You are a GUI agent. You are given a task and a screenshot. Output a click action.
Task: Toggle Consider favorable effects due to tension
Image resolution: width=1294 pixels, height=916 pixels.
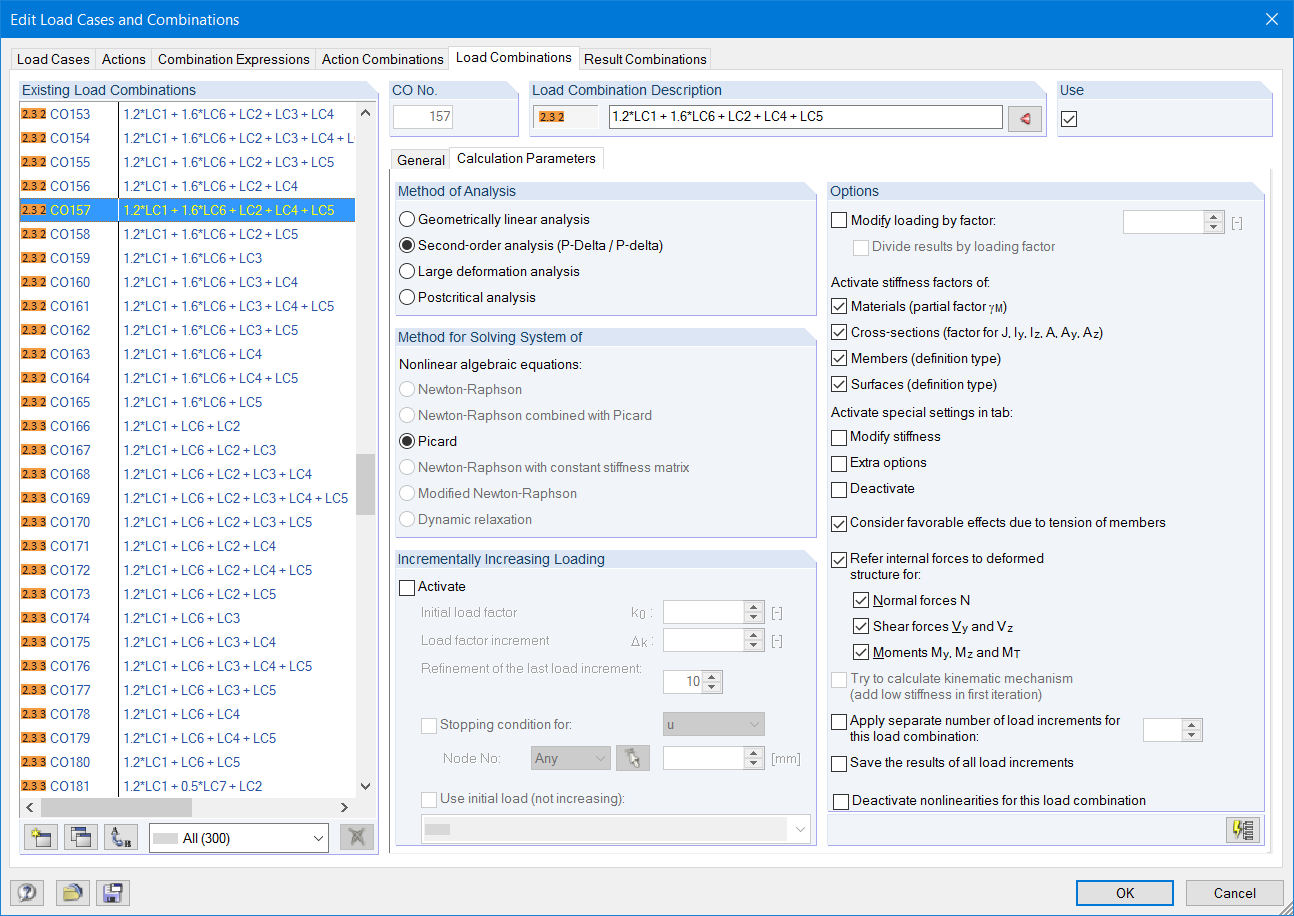pos(839,523)
